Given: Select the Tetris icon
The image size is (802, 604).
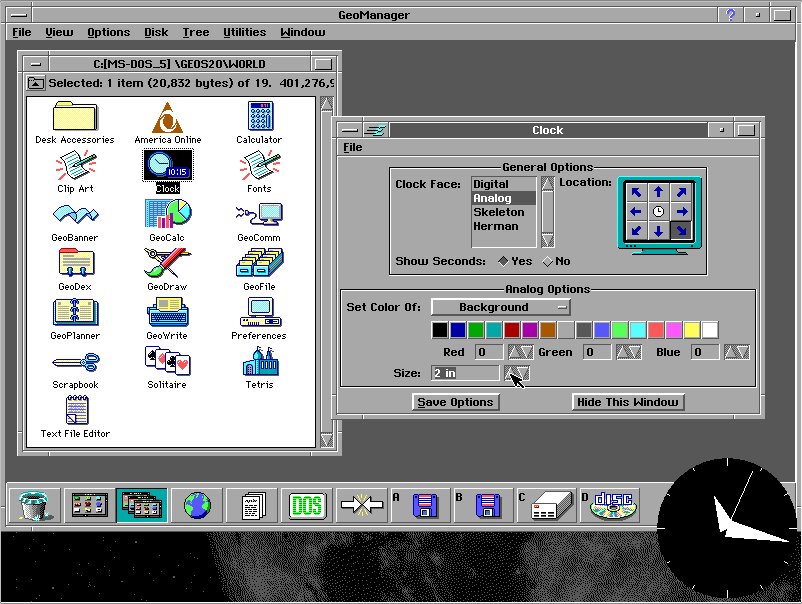Looking at the screenshot, I should click(x=259, y=368).
